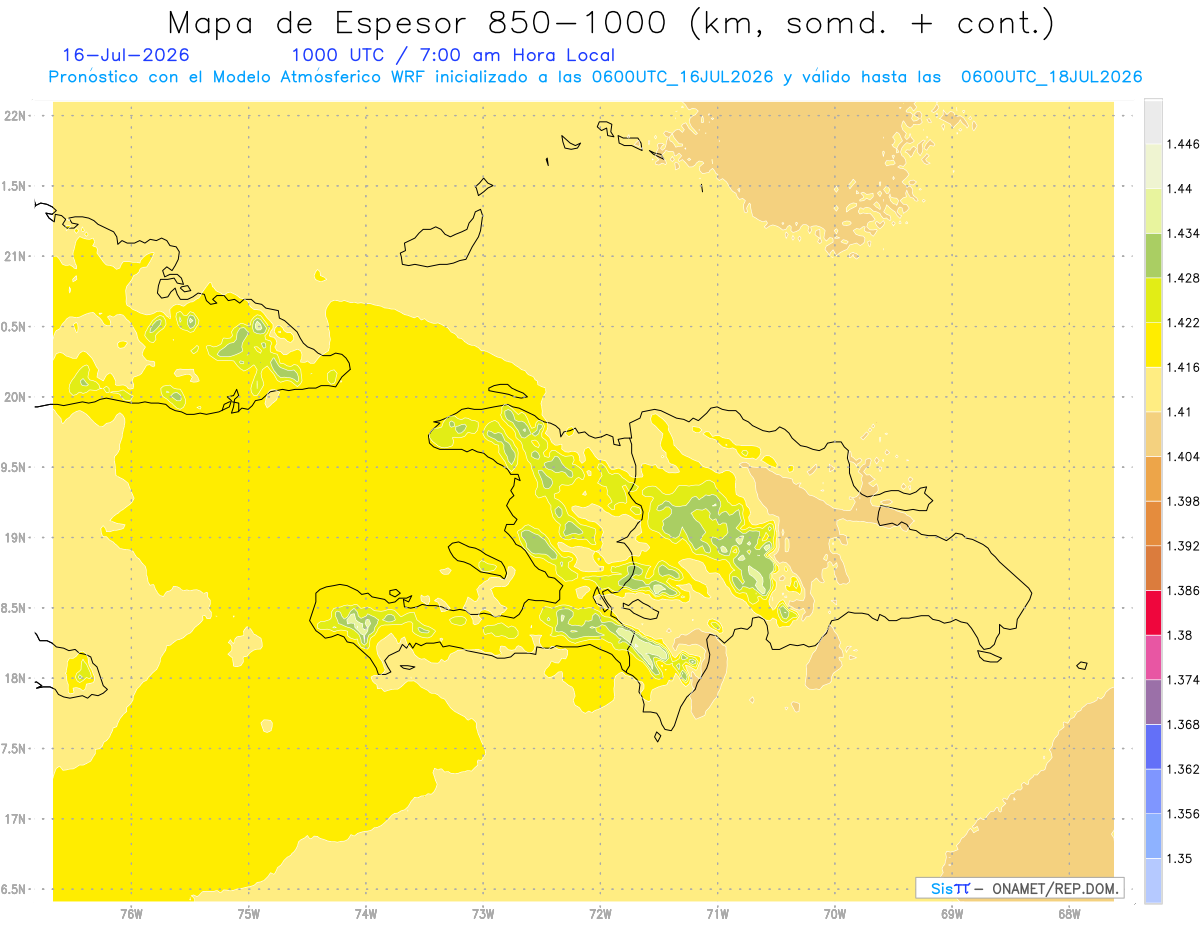Click the '22N' latitude axis label
1200x927 pixels.
(x=14, y=116)
